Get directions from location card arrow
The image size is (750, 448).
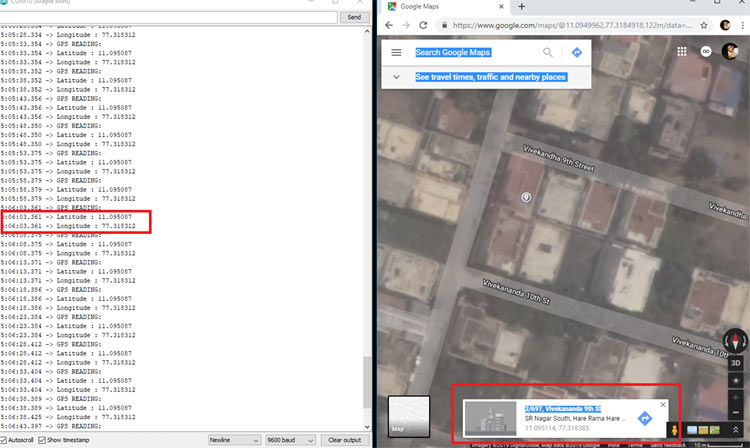(x=645, y=418)
